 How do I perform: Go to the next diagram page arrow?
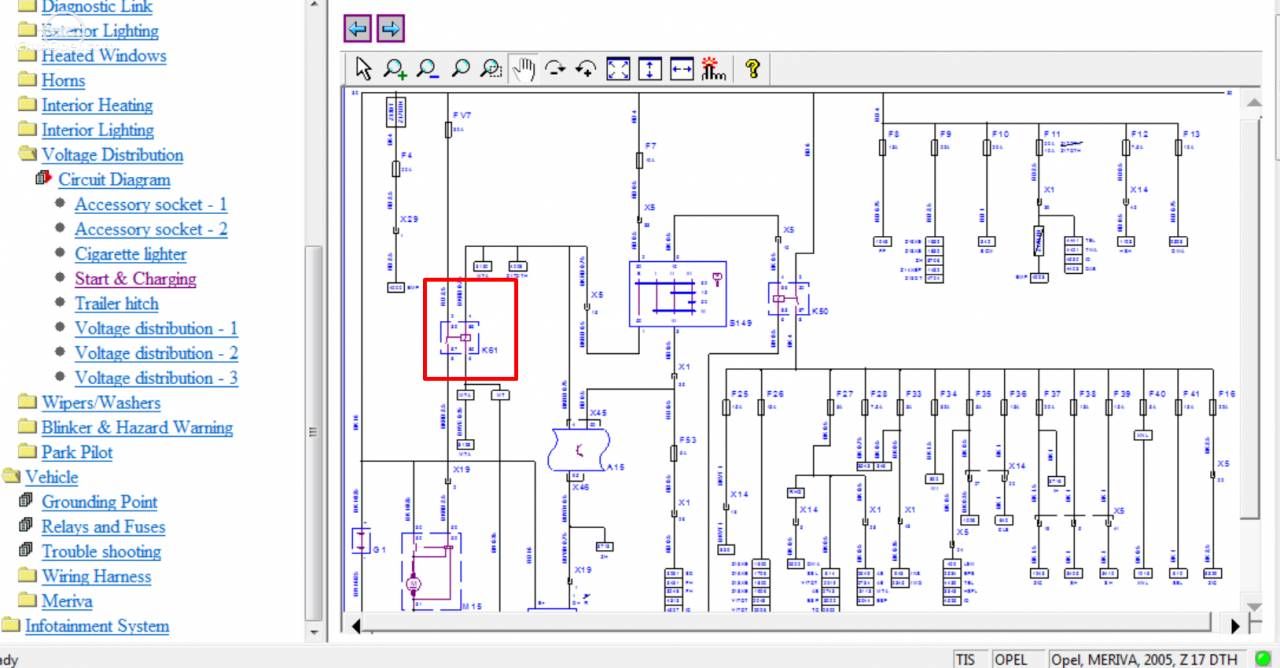[391, 28]
